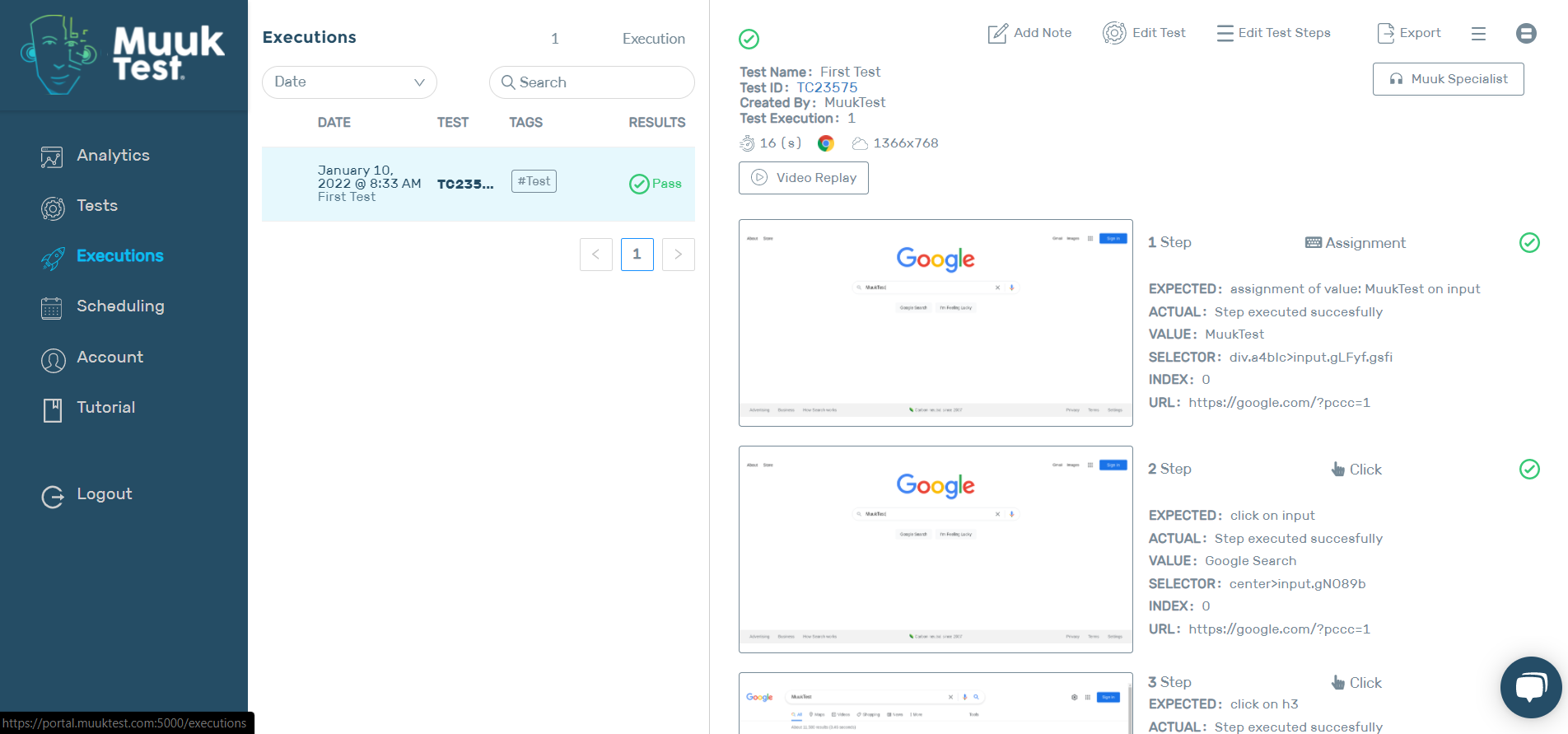This screenshot has height=734, width=1568.
Task: Click the Chrome browser icon
Action: click(x=825, y=143)
